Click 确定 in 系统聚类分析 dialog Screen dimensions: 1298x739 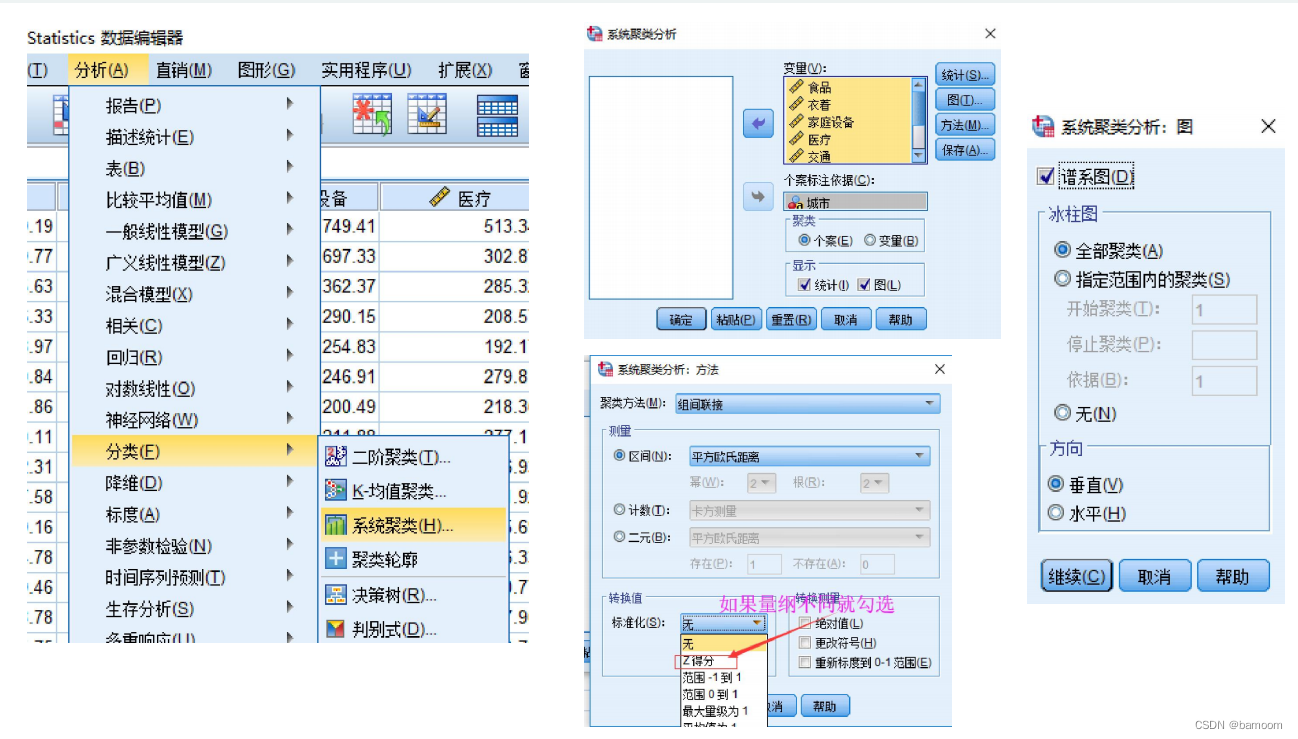[x=681, y=320]
